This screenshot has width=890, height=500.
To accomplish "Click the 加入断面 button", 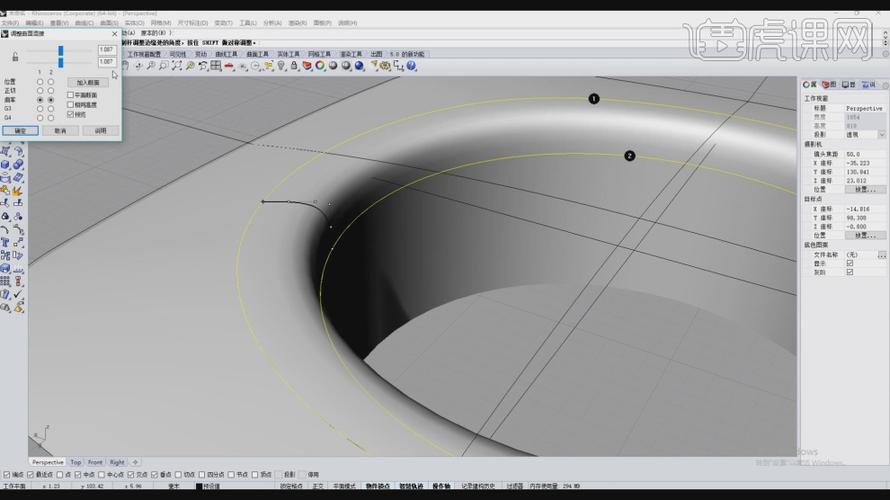I will (89, 83).
